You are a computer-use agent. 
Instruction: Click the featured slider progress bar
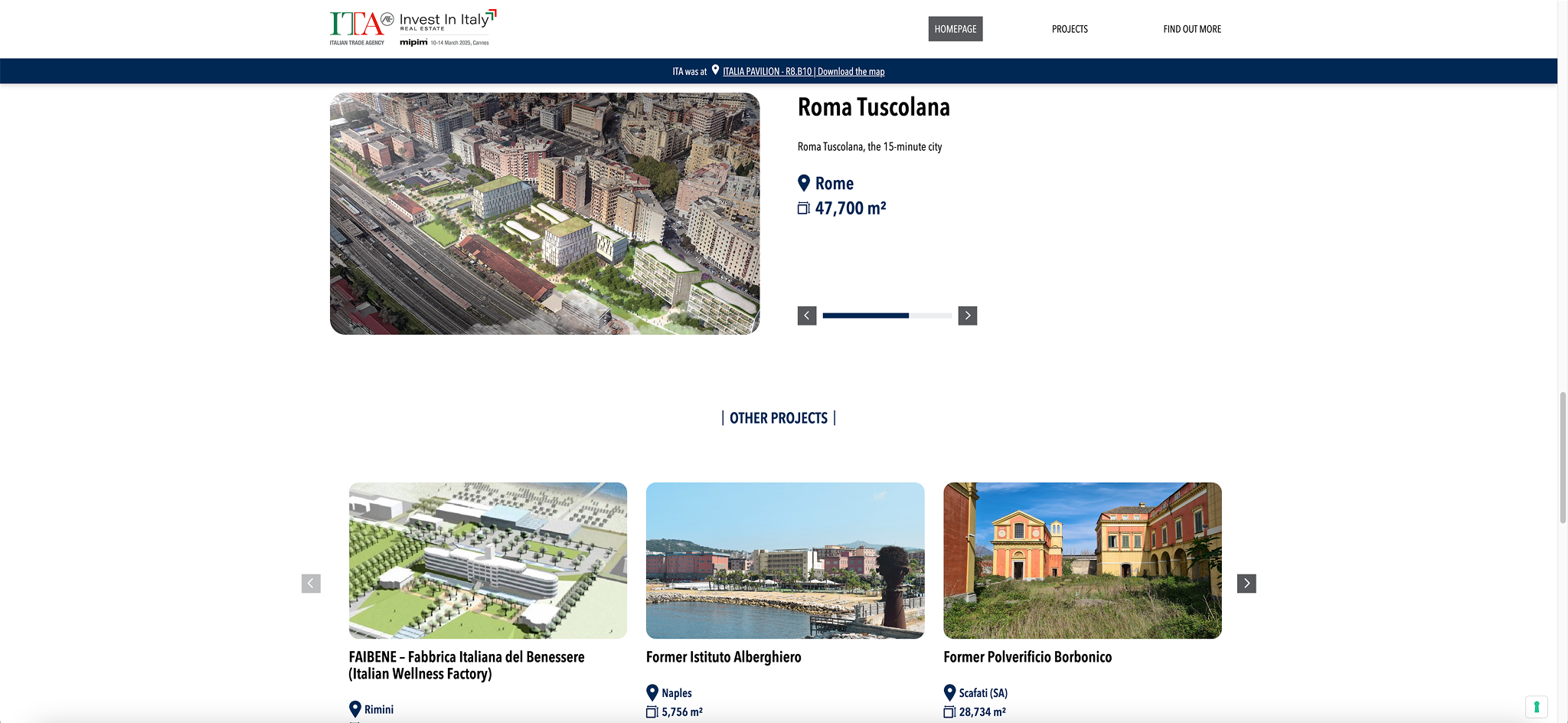(x=887, y=316)
